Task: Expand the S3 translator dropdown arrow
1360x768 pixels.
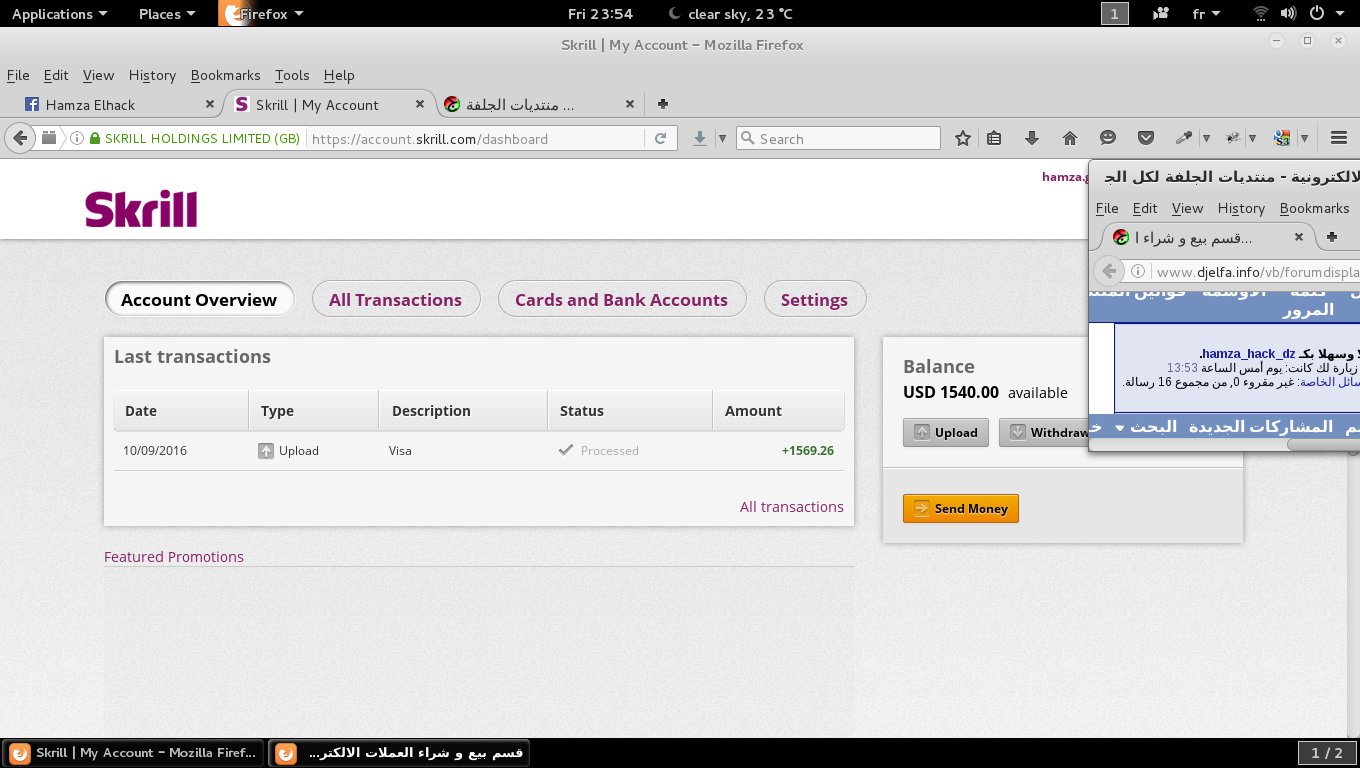Action: tap(1304, 139)
